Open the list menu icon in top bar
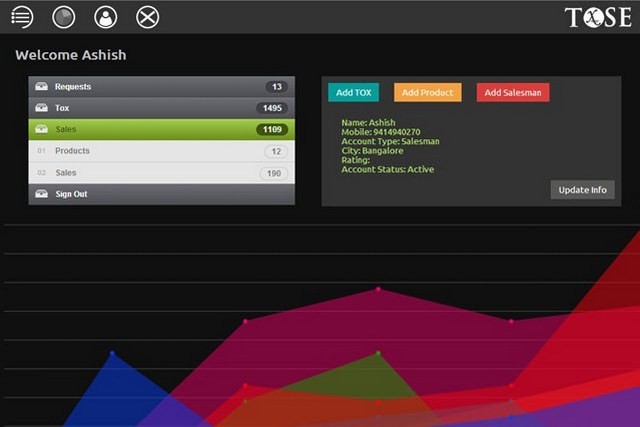Viewport: 640px width, 427px height. click(22, 17)
